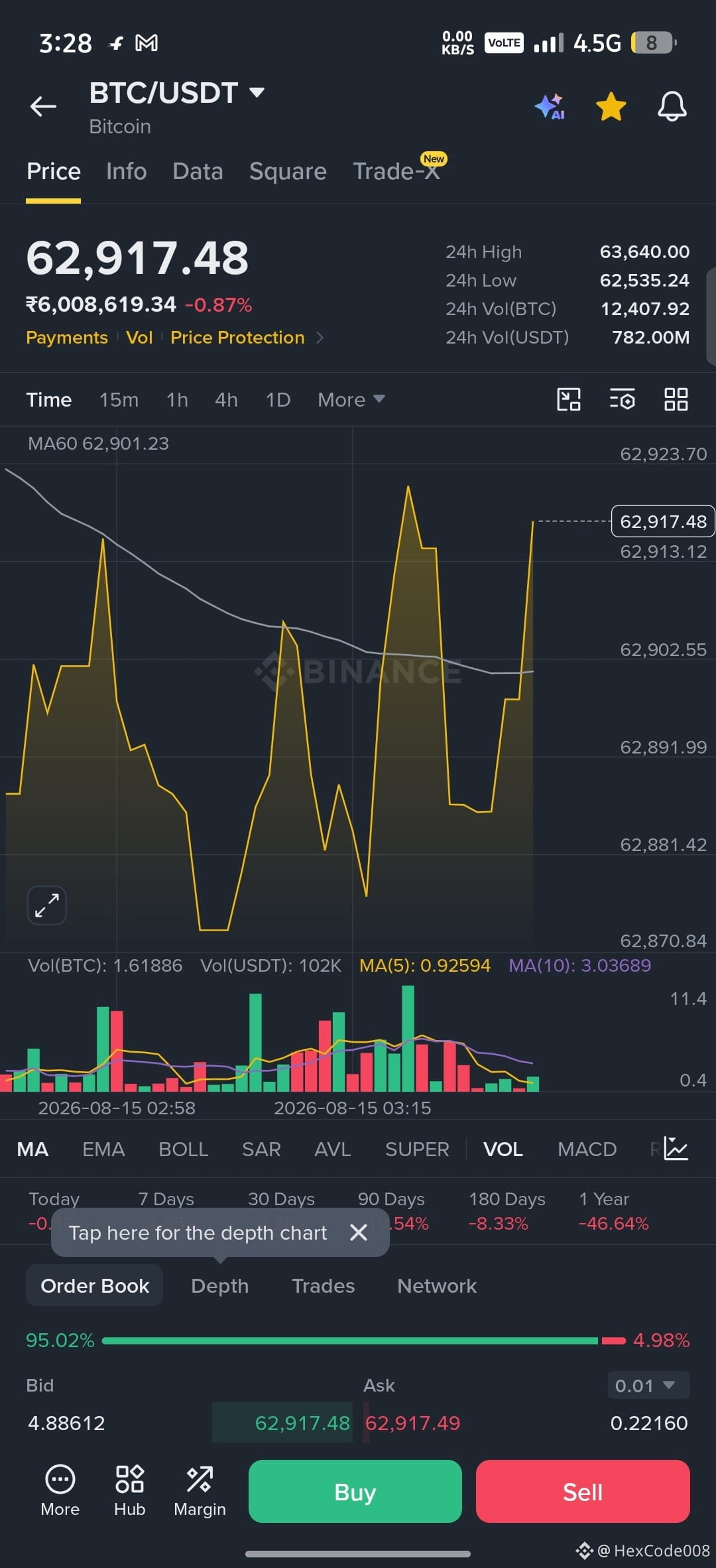Open price alert bell icon
This screenshot has width=716, height=1568.
click(672, 106)
